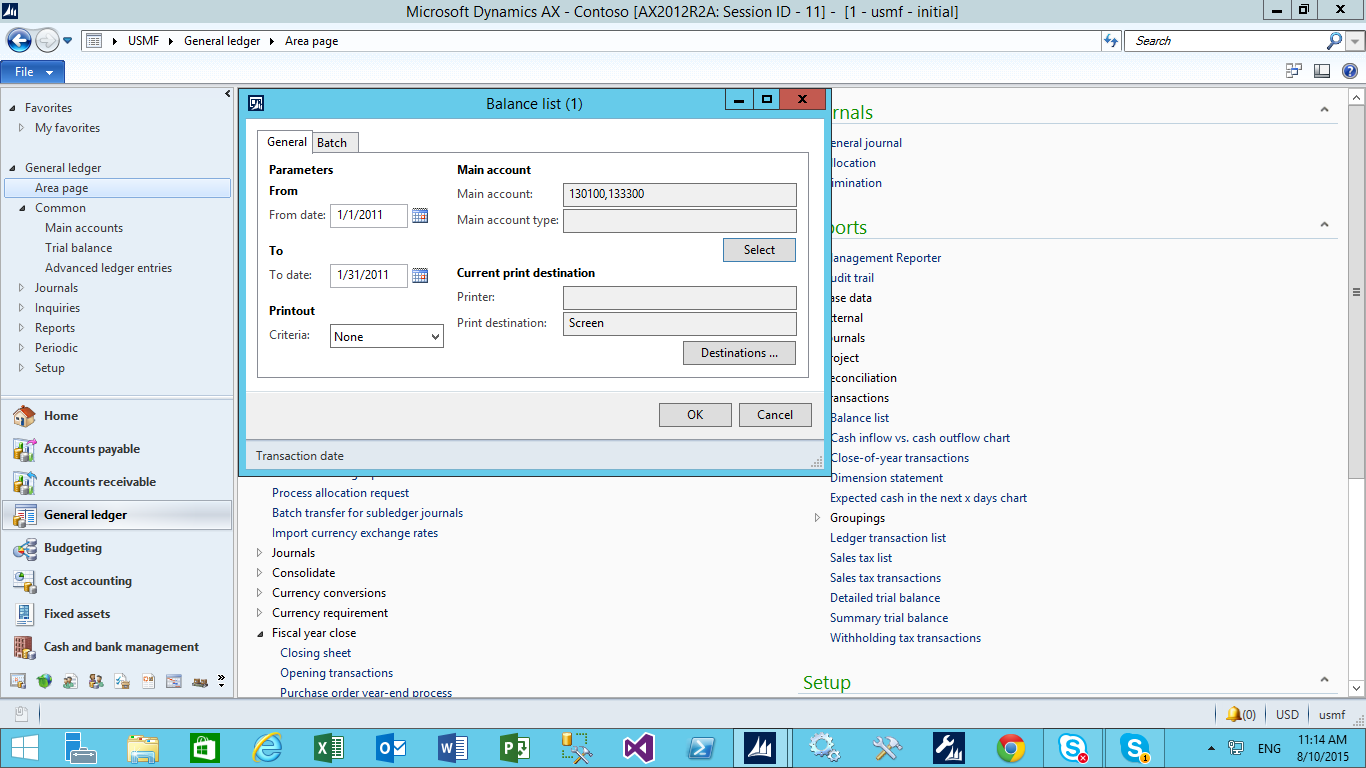The height and width of the screenshot is (768, 1366).
Task: Expand the Groupings report folder
Action: coord(818,518)
